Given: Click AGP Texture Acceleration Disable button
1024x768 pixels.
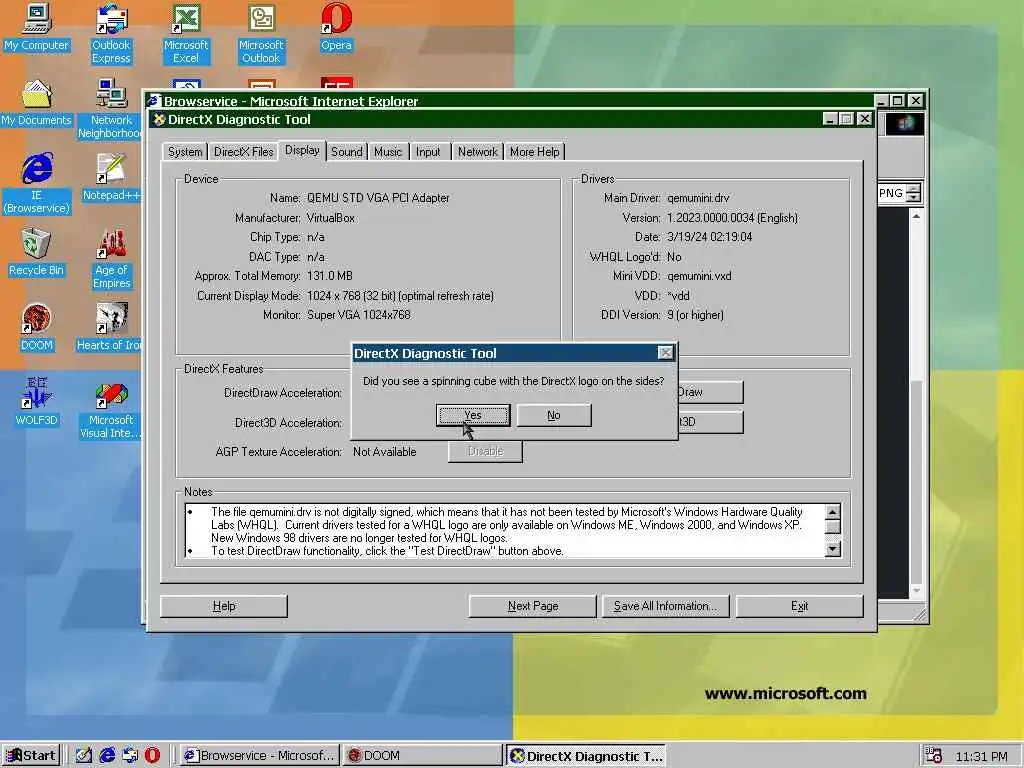Looking at the screenshot, I should pos(485,451).
